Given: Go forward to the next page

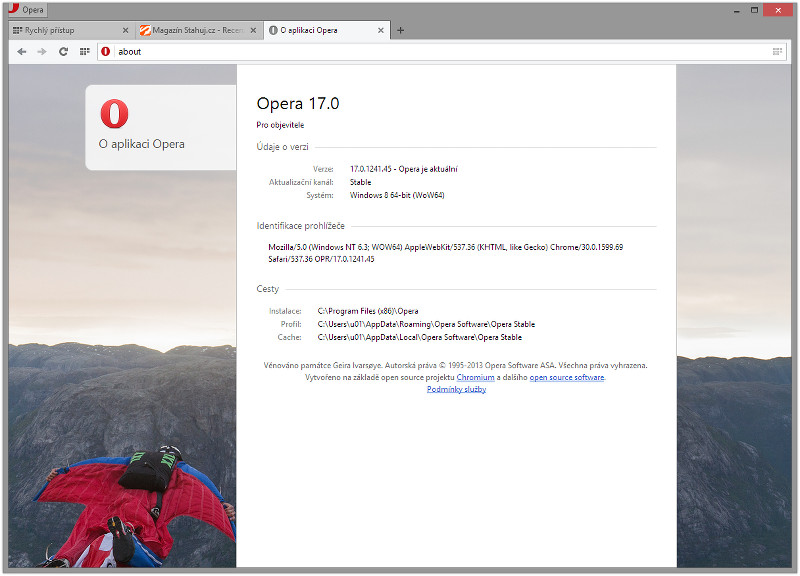Looking at the screenshot, I should click(42, 52).
